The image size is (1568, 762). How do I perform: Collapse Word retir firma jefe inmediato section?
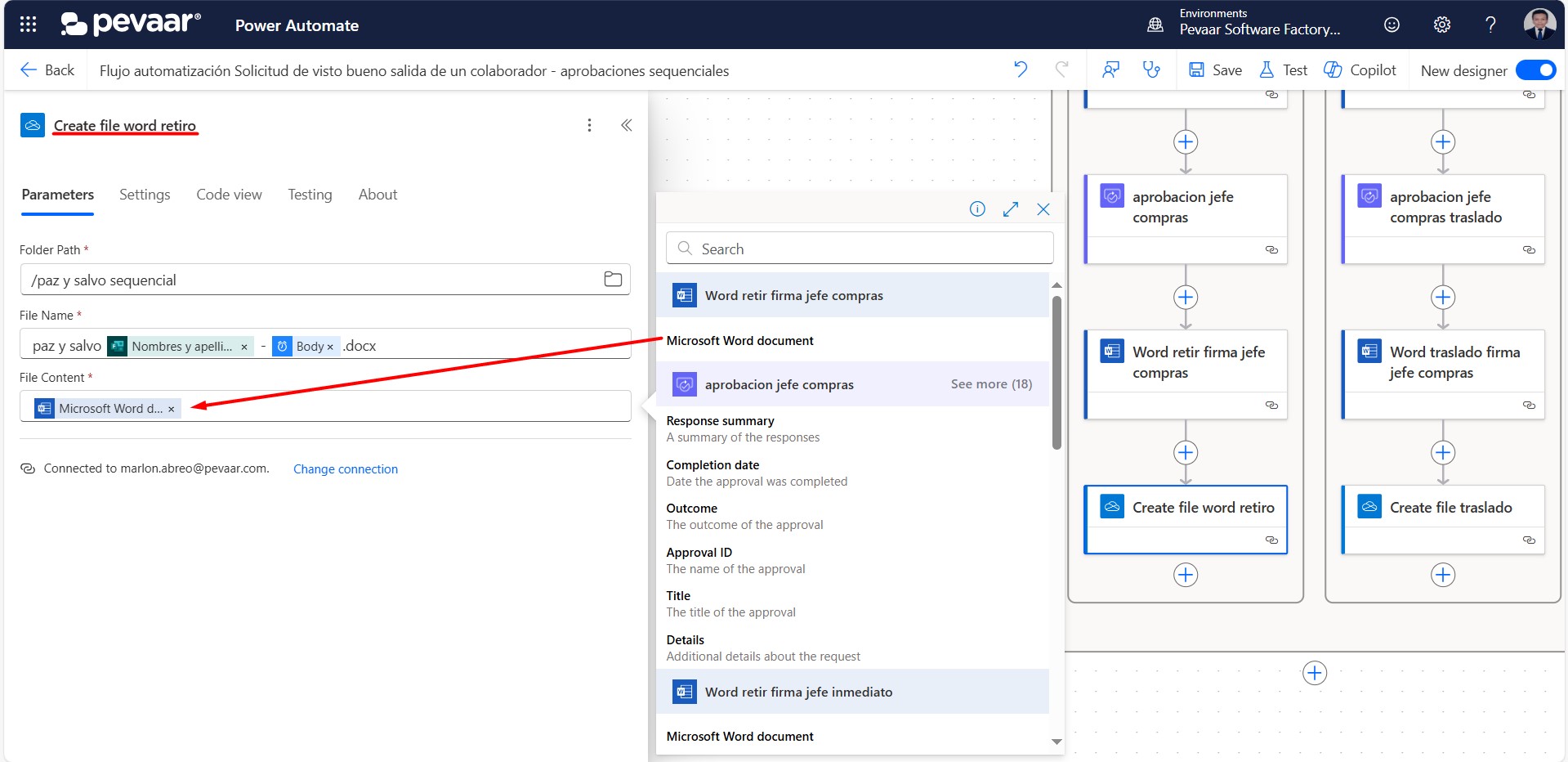tap(852, 692)
